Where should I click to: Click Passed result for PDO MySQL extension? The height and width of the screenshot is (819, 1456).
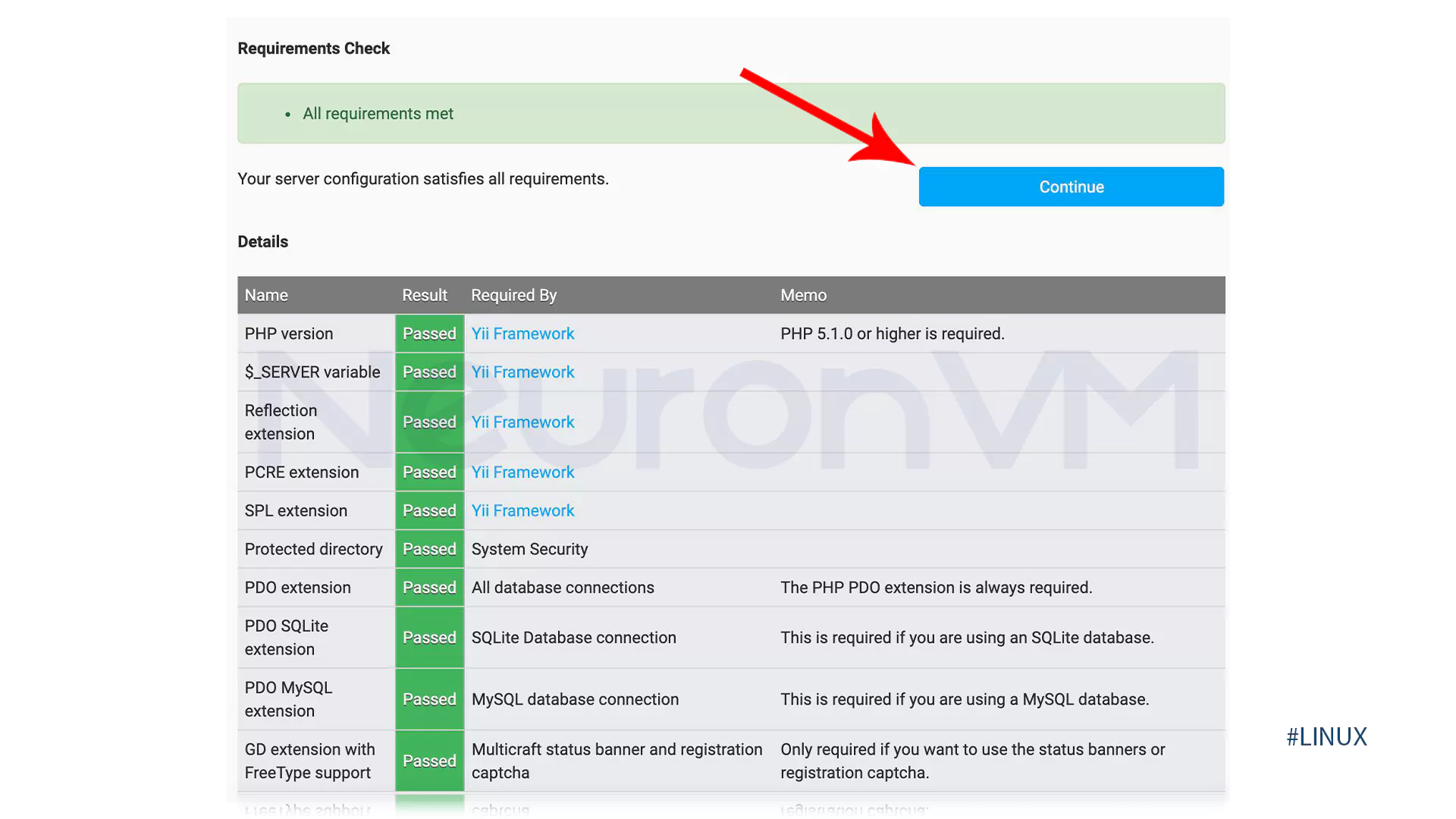429,699
